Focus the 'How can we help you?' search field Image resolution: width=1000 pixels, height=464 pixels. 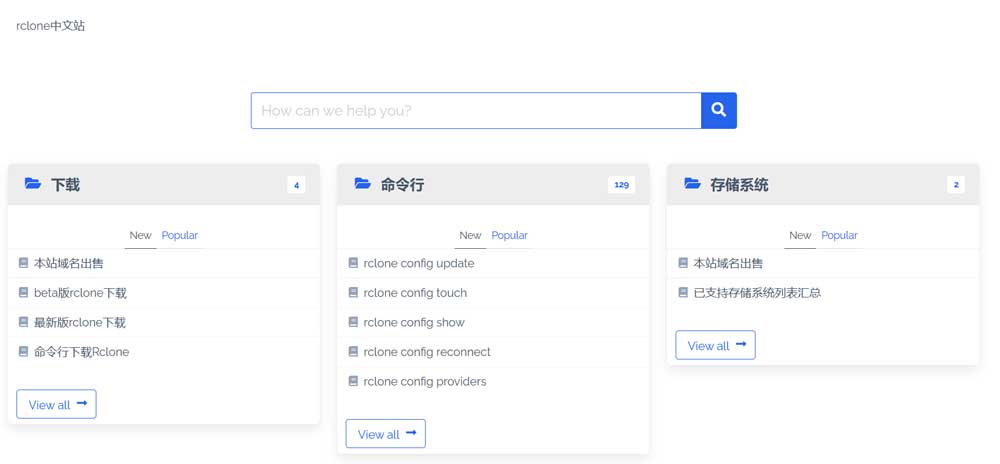pos(475,111)
